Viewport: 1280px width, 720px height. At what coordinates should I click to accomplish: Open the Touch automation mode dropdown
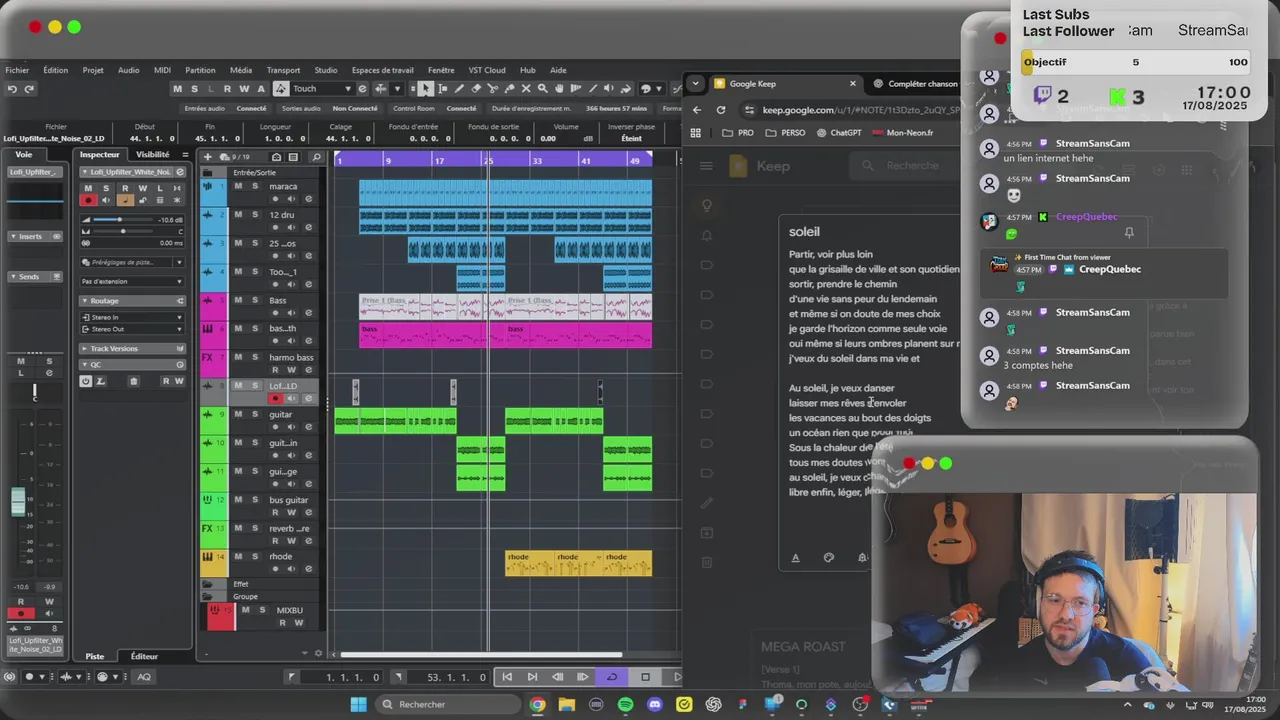[321, 89]
